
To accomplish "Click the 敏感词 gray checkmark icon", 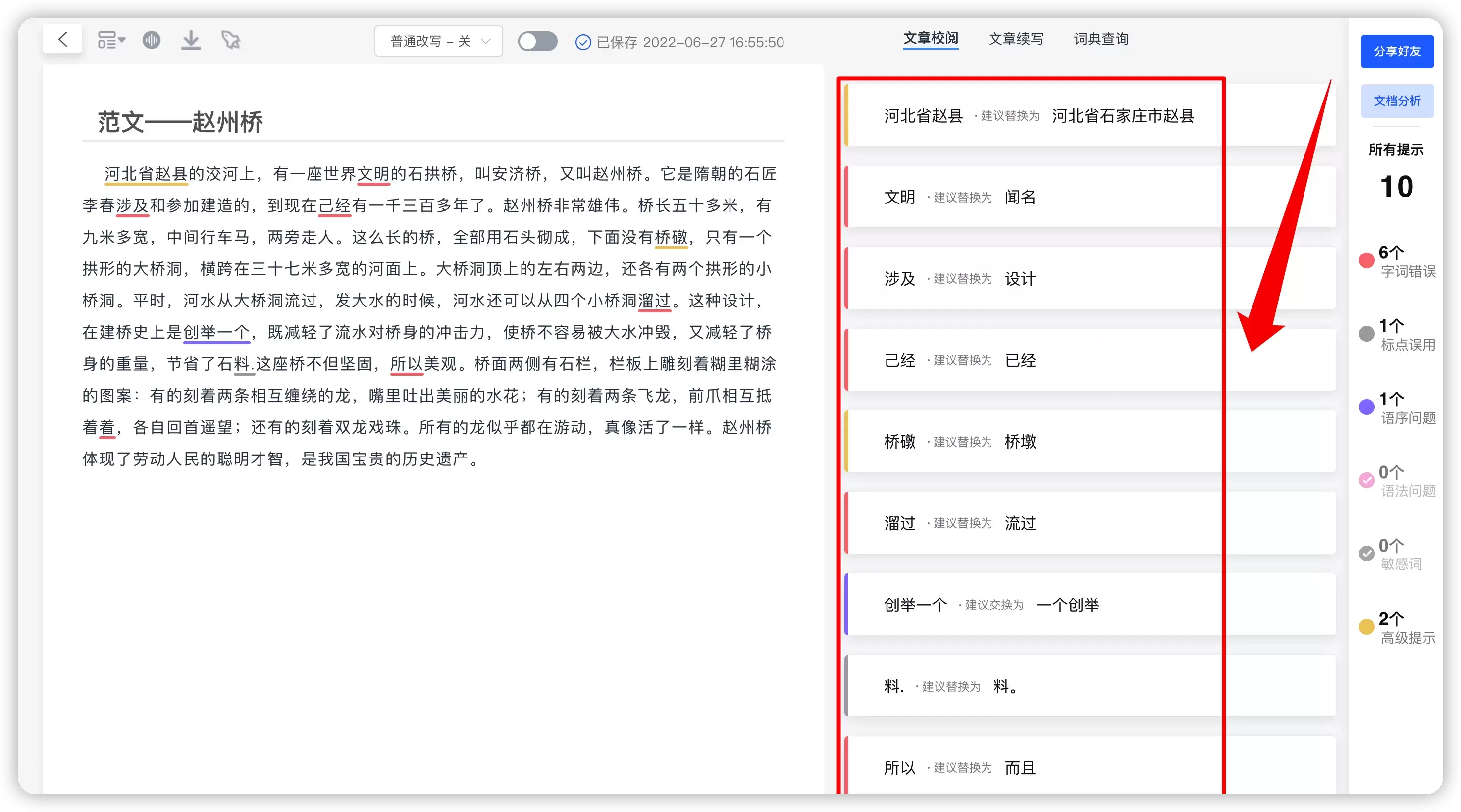I will (x=1367, y=554).
